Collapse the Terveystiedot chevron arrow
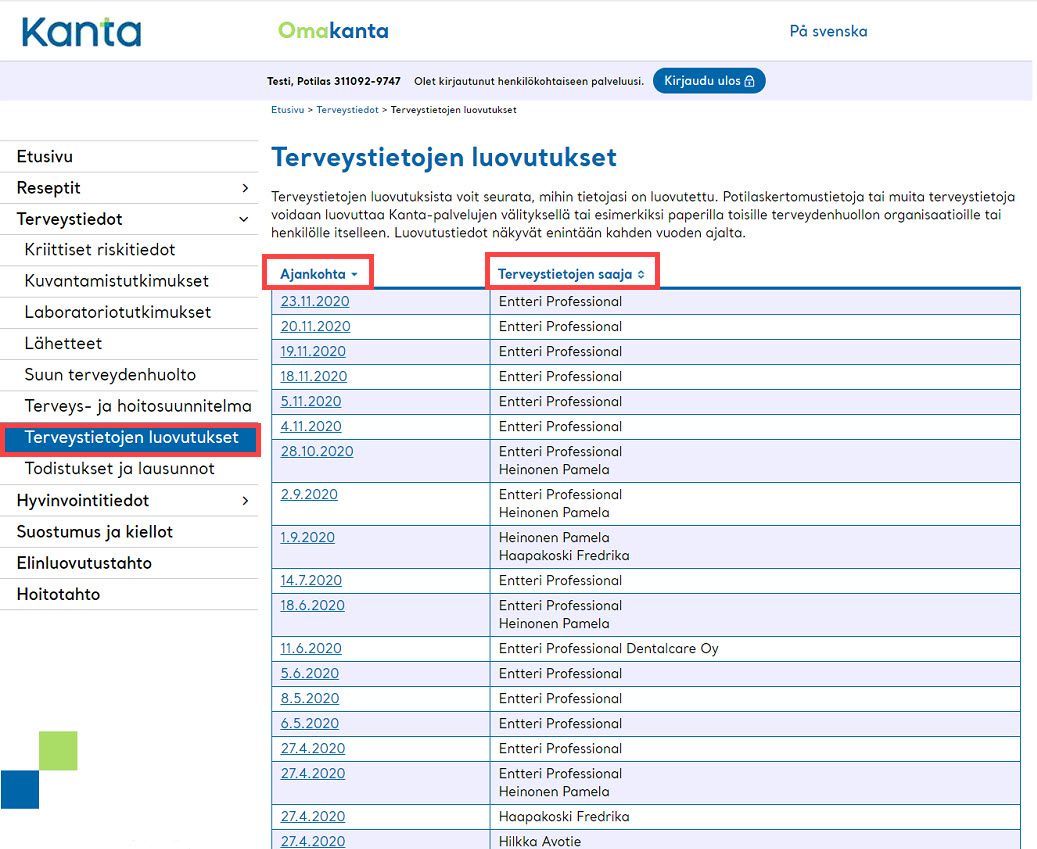 click(x=244, y=219)
